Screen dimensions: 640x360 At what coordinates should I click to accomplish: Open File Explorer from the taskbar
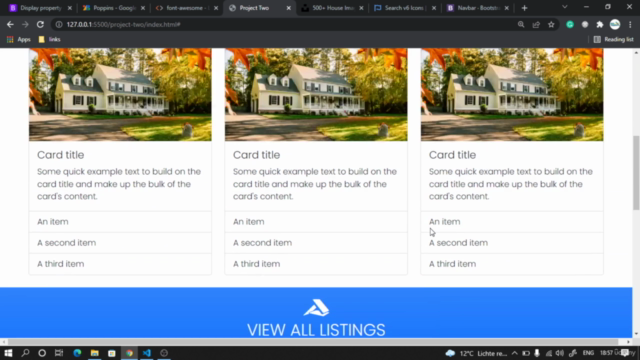pyautogui.click(x=95, y=353)
